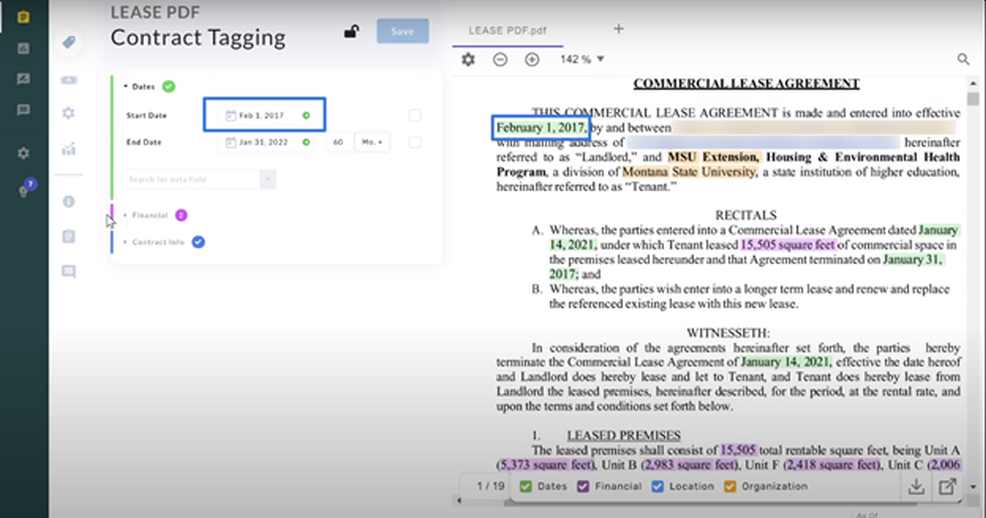Open document in new window icon
The height and width of the screenshot is (518, 986).
[x=947, y=487]
